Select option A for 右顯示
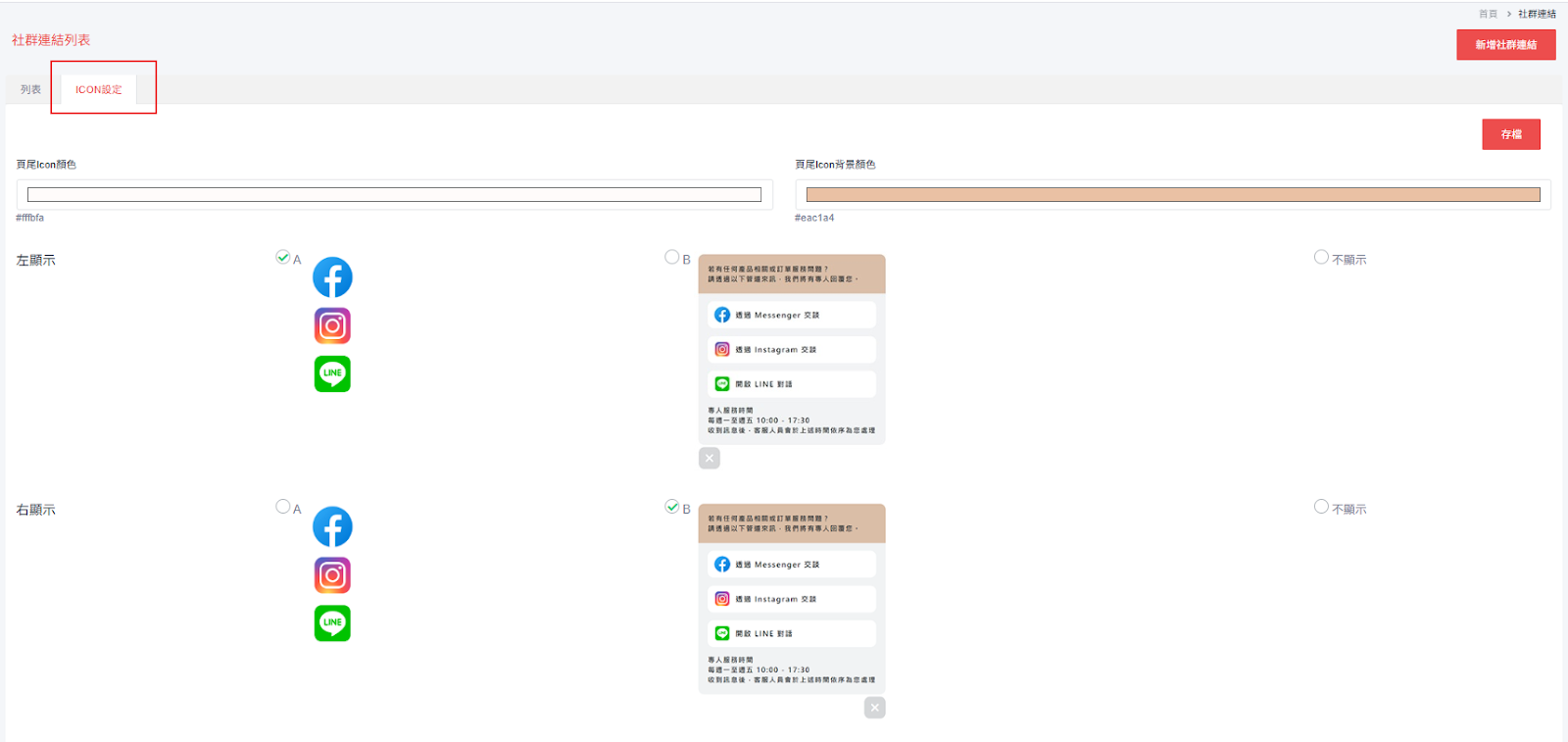 [283, 507]
